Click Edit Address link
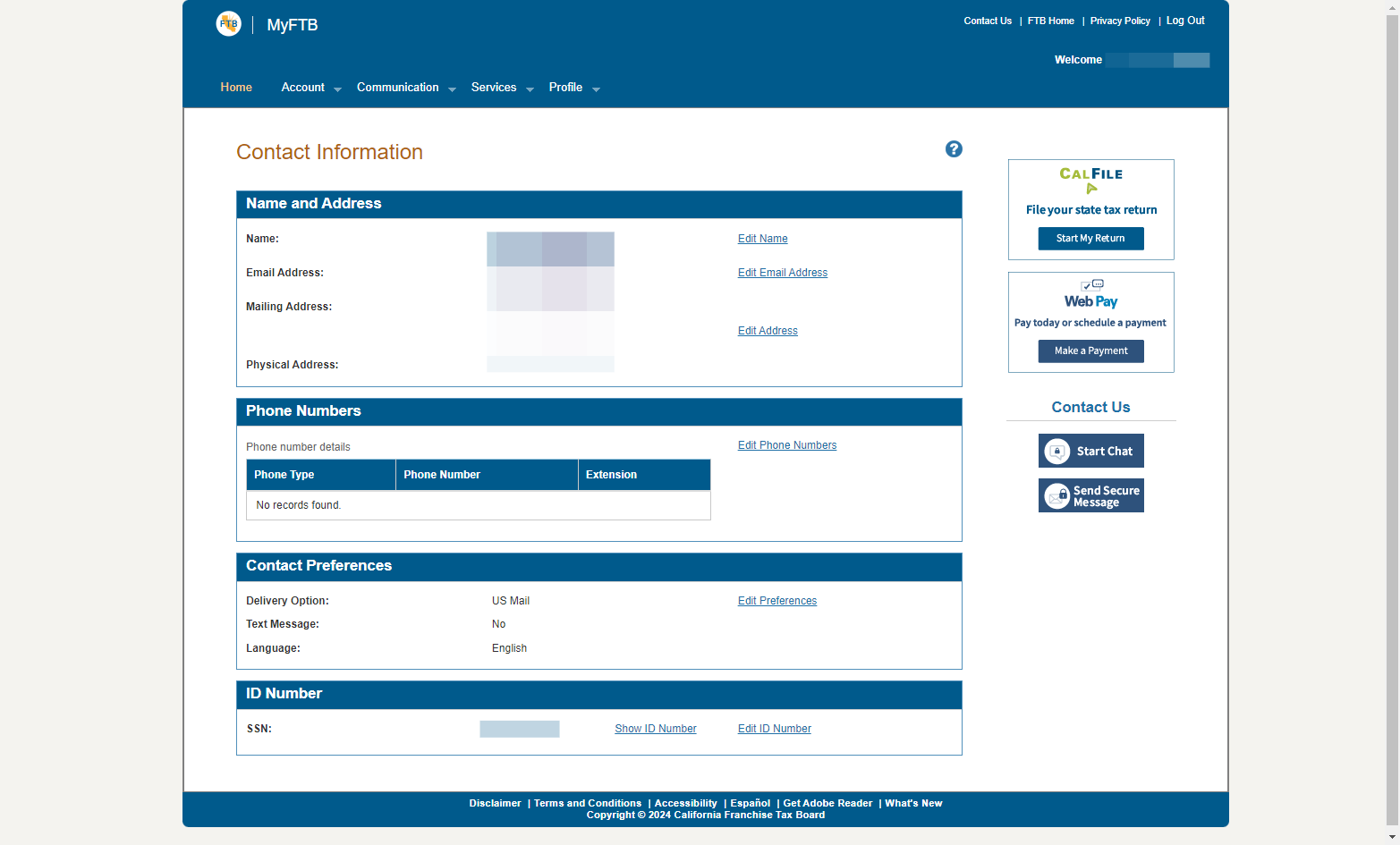Screen dimensions: 1400x845 pos(768,331)
